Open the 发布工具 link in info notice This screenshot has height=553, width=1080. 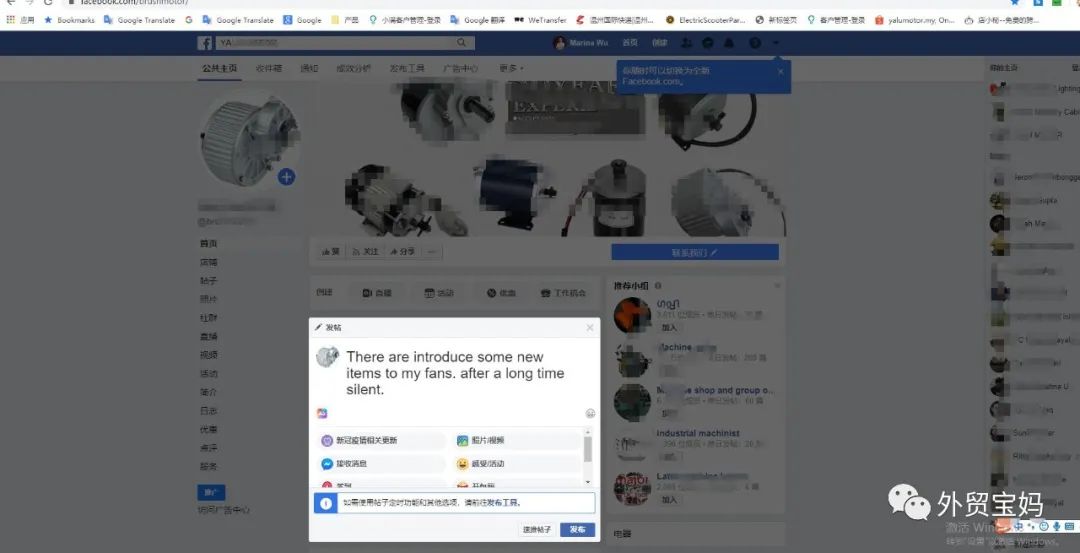(505, 503)
